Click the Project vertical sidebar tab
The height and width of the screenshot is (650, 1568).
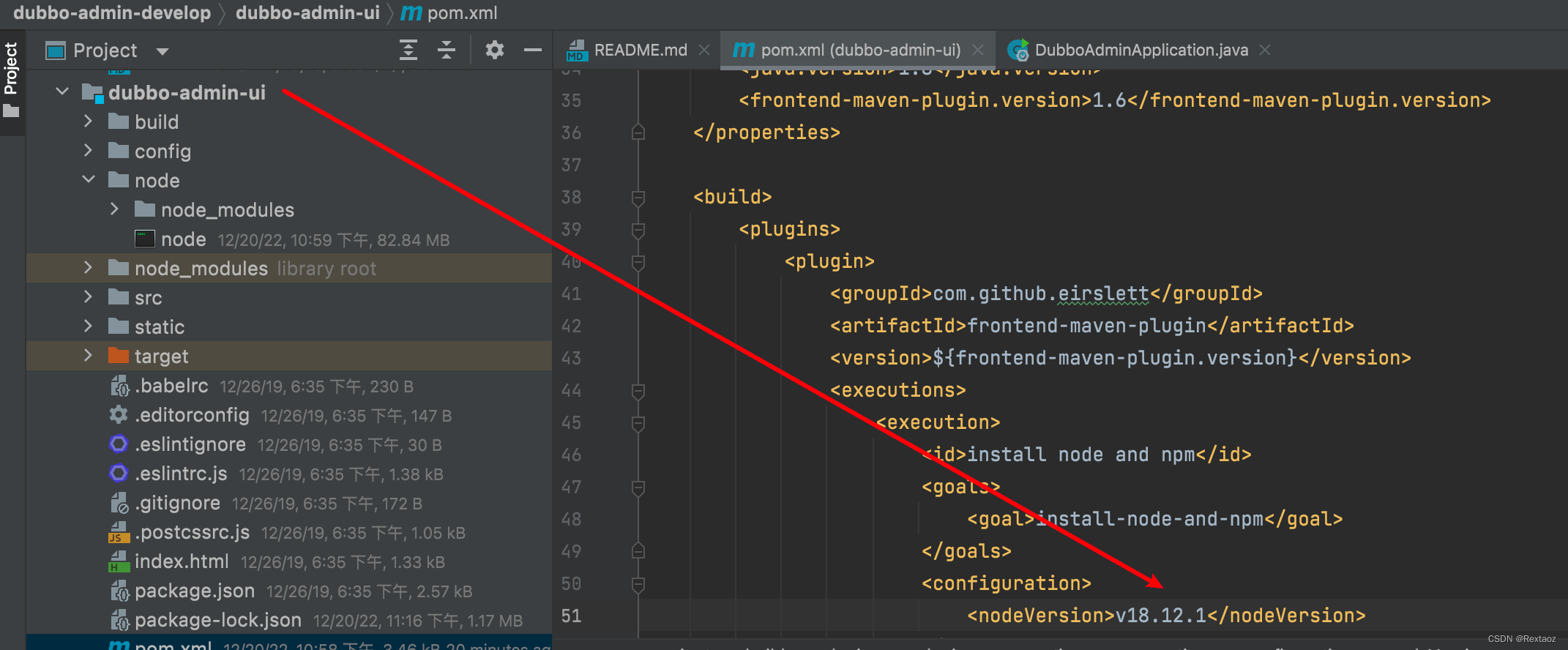(11, 81)
